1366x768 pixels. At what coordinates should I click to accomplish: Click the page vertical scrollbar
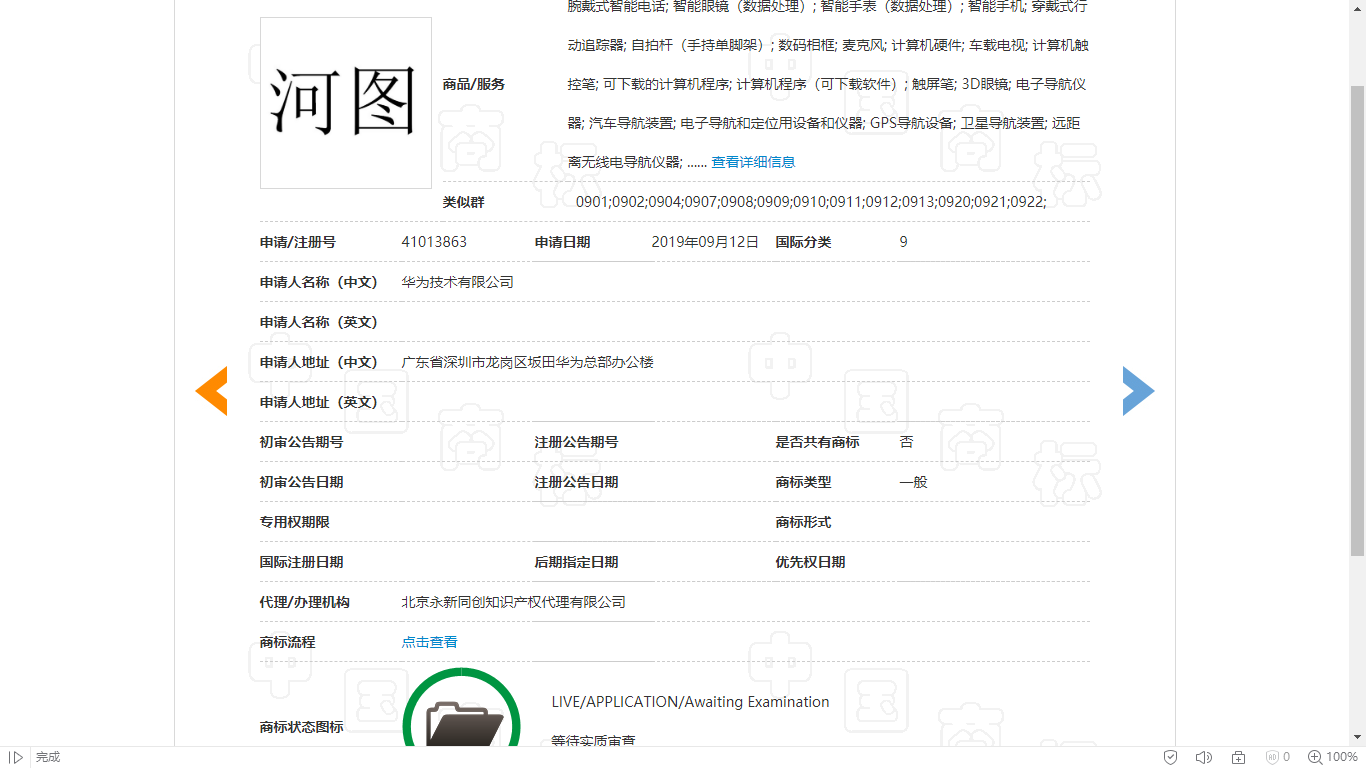1357,320
